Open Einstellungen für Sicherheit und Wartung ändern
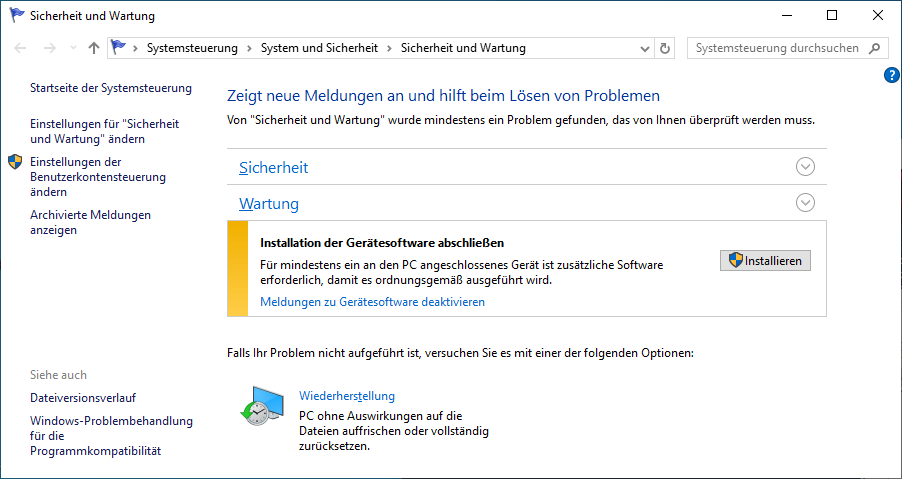 (105, 132)
